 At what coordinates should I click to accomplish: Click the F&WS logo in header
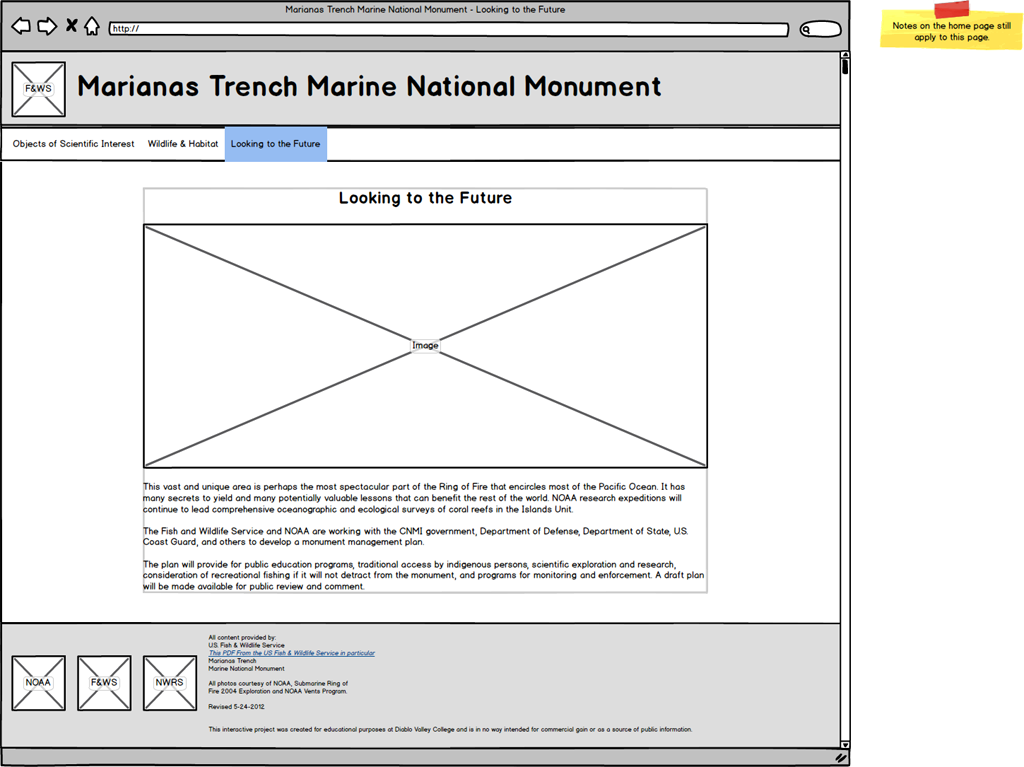click(x=39, y=89)
